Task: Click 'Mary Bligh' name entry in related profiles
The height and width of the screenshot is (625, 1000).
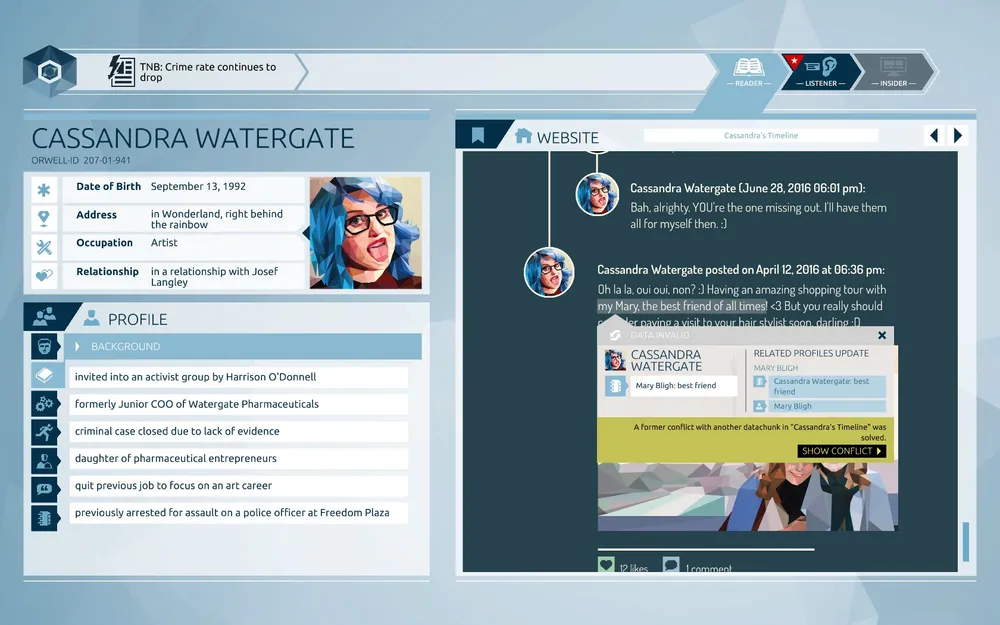Action: point(828,406)
